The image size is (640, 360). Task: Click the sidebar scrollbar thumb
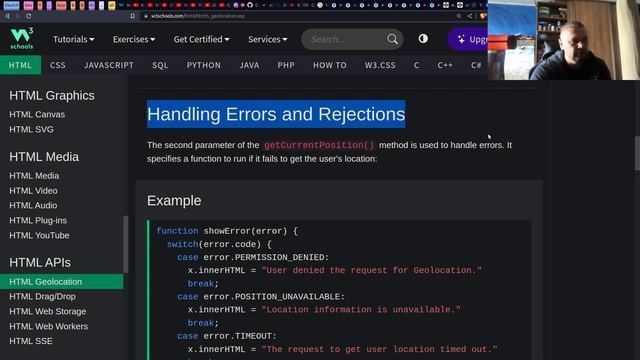(x=126, y=244)
